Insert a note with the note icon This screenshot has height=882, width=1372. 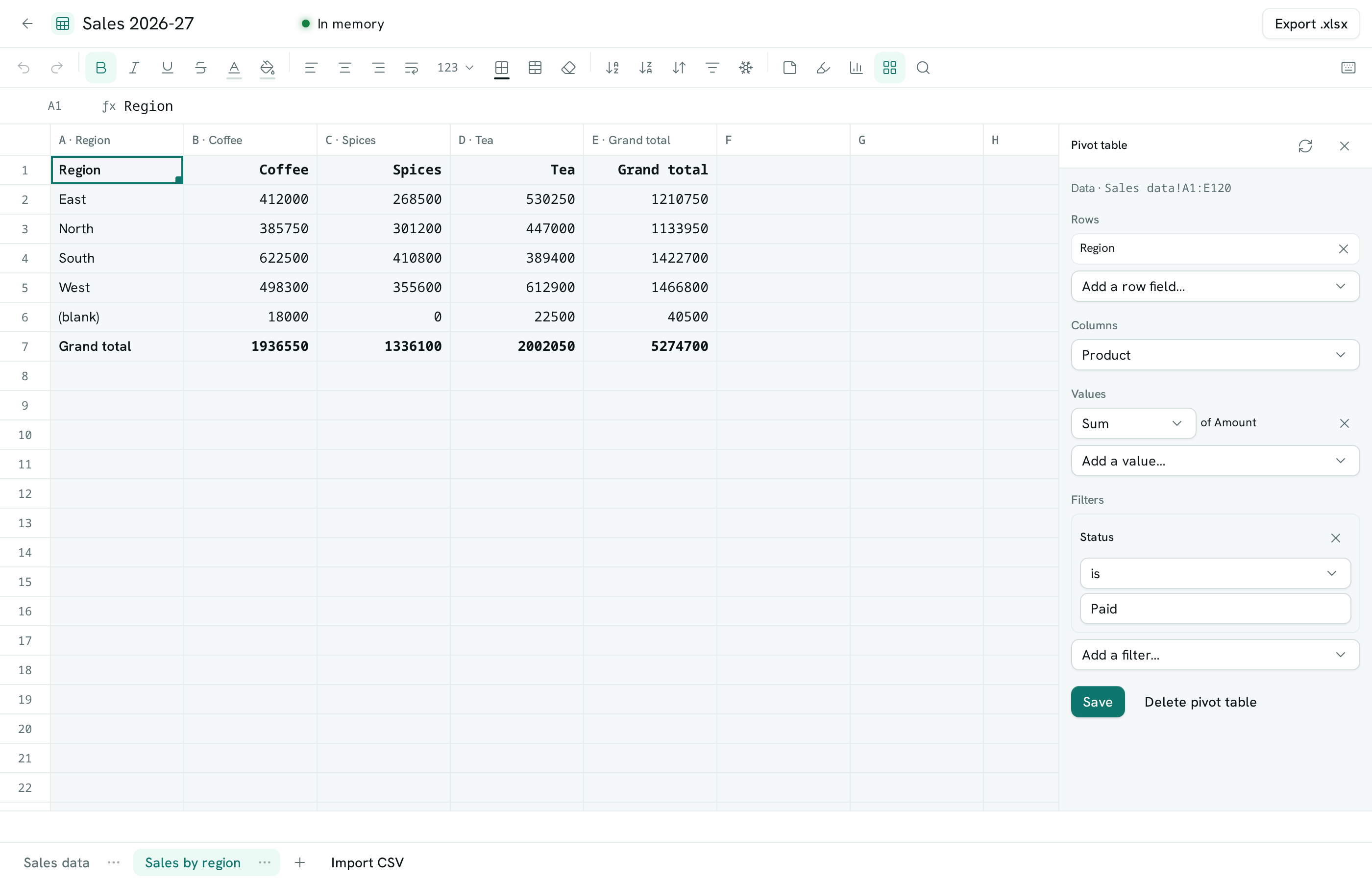(790, 68)
